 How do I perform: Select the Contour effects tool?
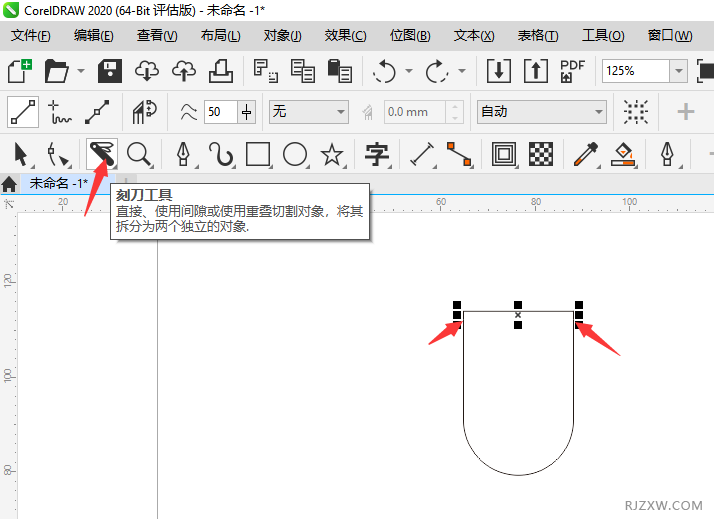(504, 154)
